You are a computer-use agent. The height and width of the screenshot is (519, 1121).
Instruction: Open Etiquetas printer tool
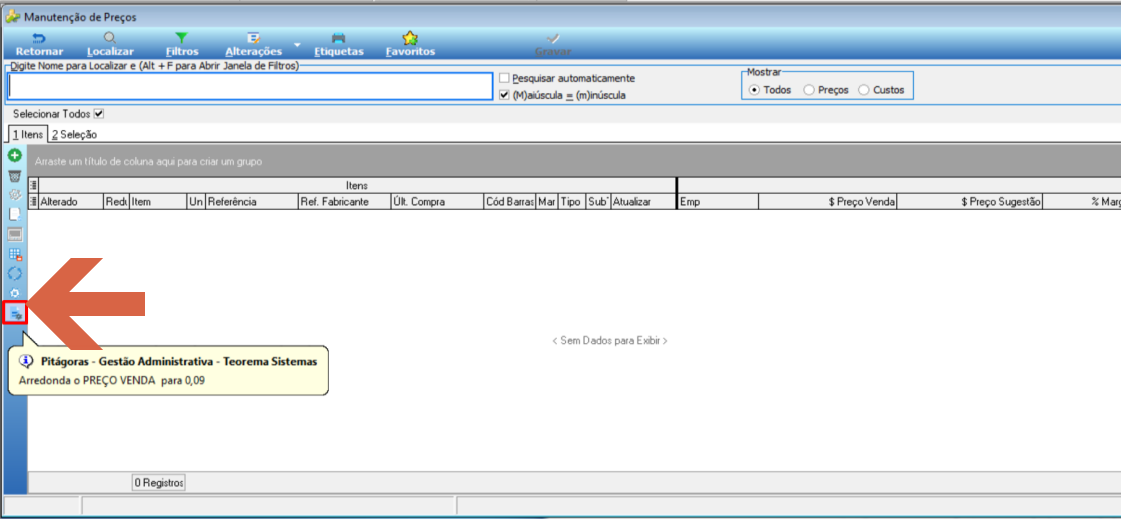click(x=339, y=44)
